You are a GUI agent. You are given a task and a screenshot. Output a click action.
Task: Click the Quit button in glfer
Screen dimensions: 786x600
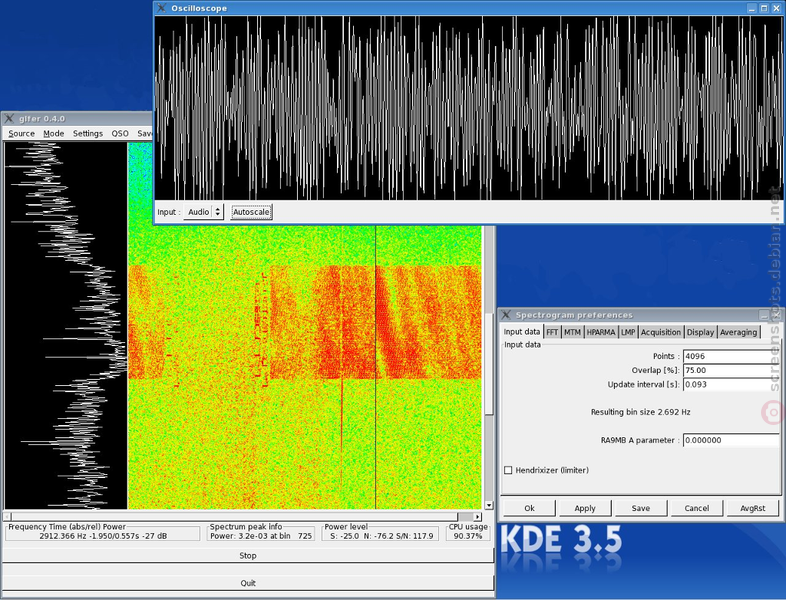tap(248, 583)
